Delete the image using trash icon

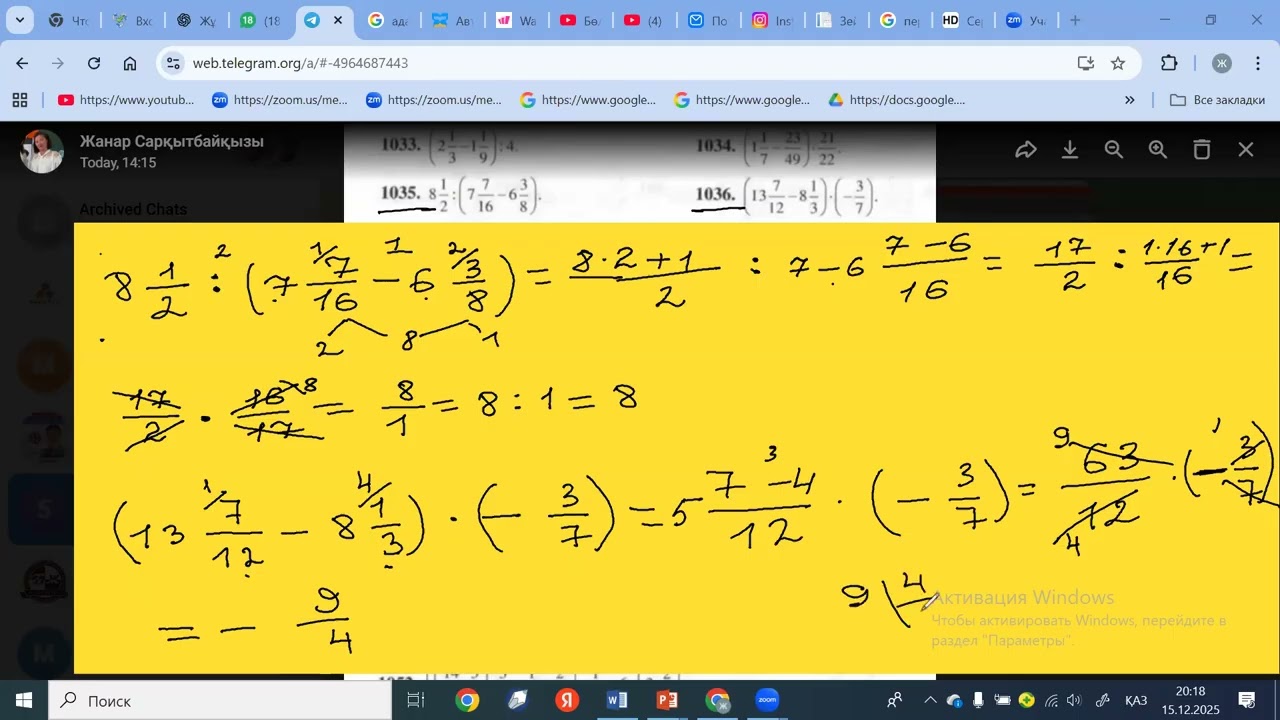pos(1202,150)
